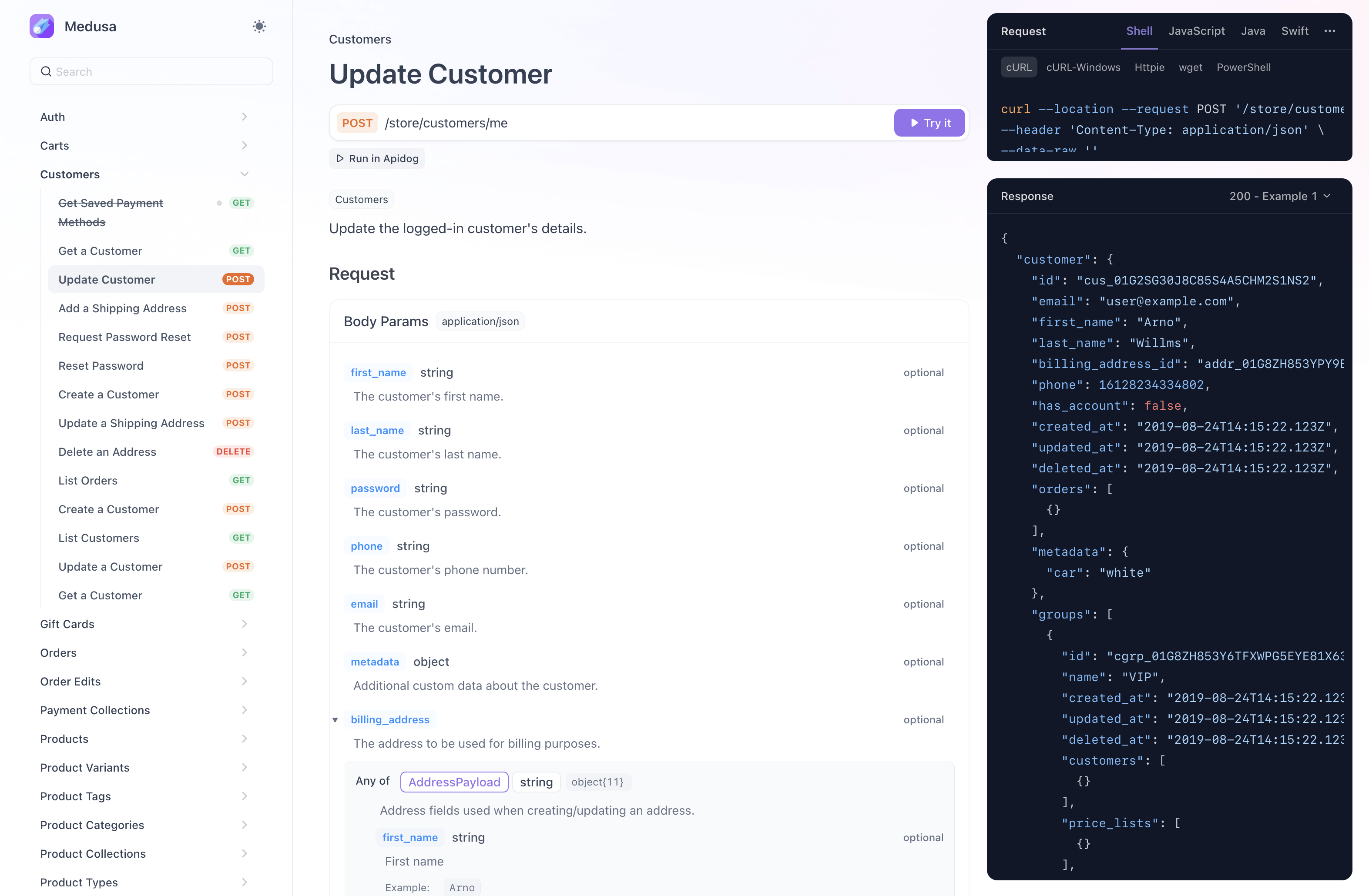Viewport: 1369px width, 896px height.
Task: Select the string schema option under Any of
Action: point(536,782)
